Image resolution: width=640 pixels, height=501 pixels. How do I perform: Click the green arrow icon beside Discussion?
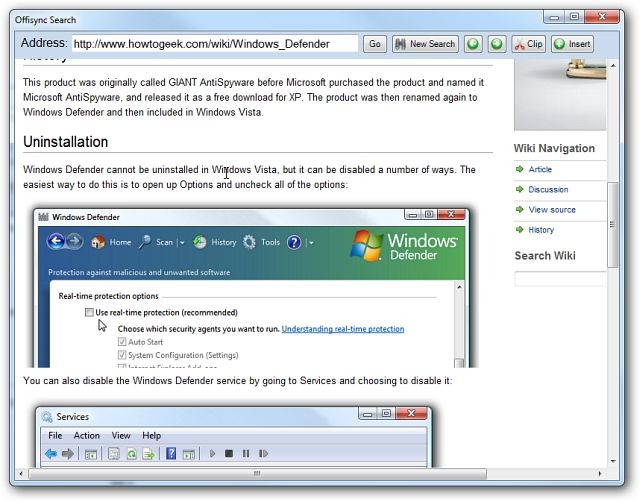[x=520, y=189]
